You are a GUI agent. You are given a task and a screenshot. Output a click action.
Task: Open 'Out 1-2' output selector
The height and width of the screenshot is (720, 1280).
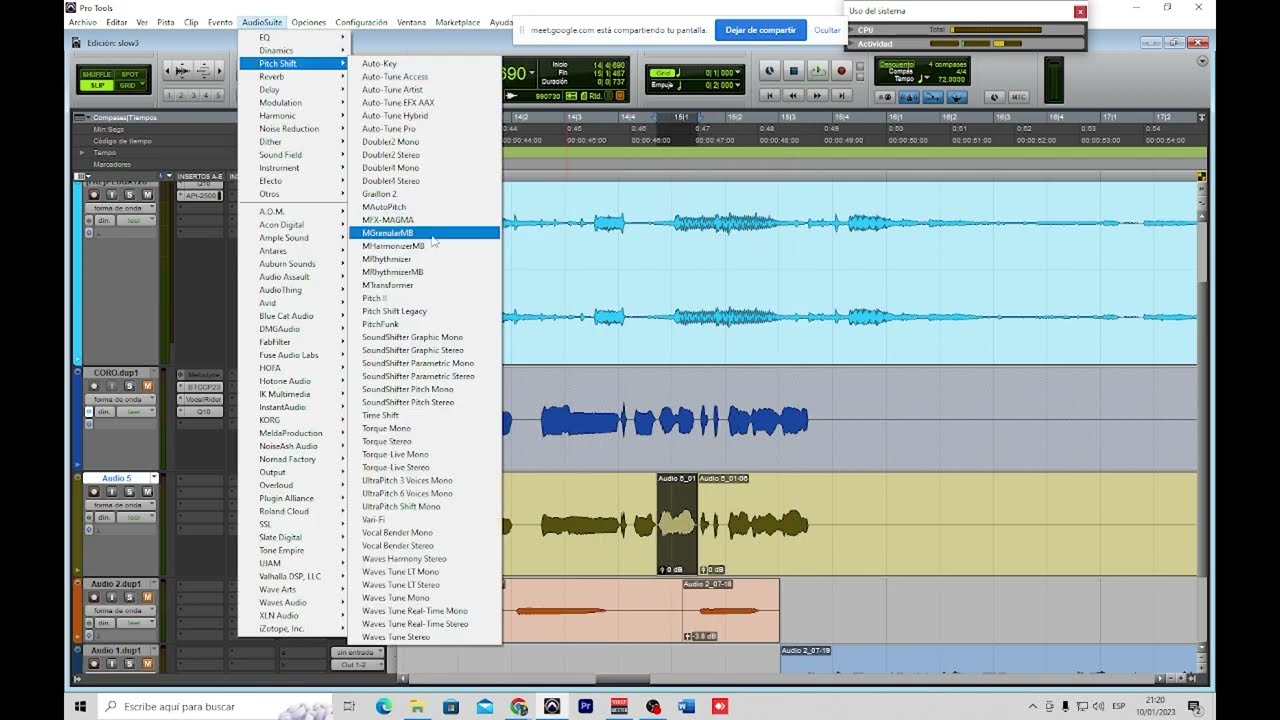(x=358, y=664)
